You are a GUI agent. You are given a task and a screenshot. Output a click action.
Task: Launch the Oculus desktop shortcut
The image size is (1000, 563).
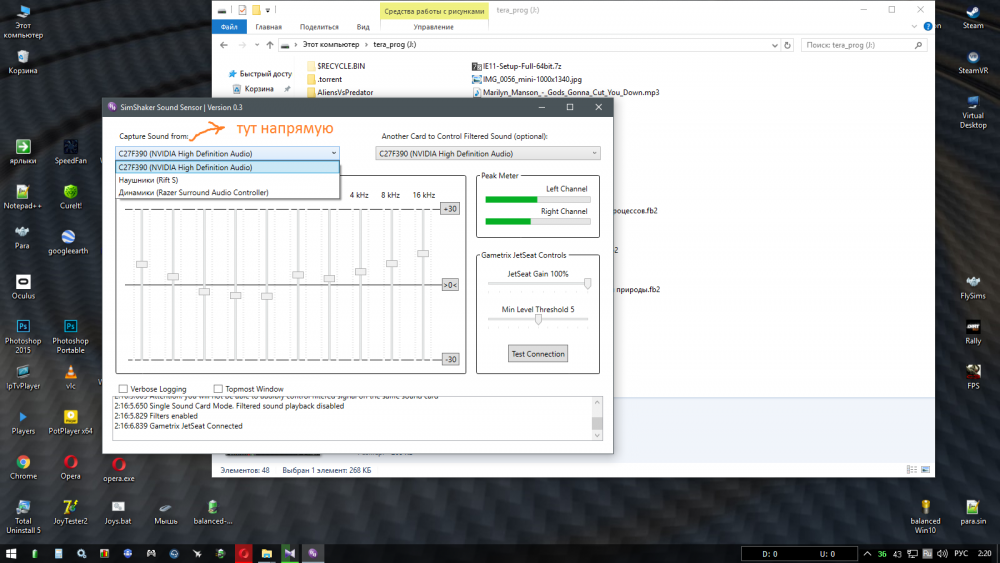click(x=23, y=286)
